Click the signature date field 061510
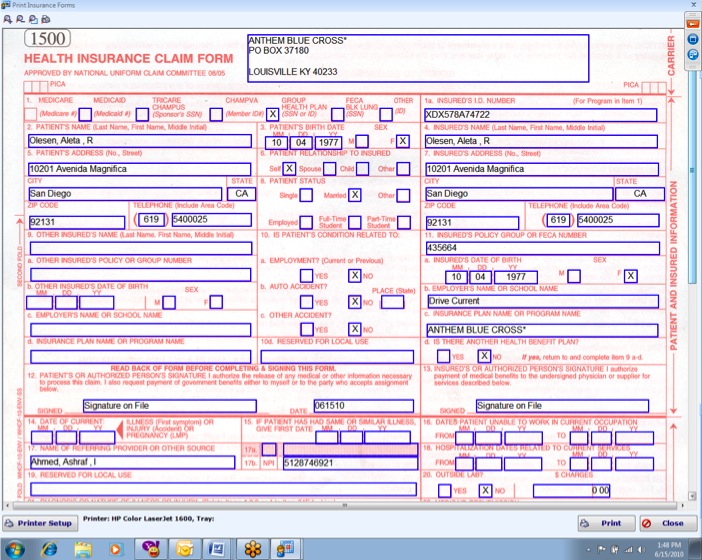 tap(364, 406)
